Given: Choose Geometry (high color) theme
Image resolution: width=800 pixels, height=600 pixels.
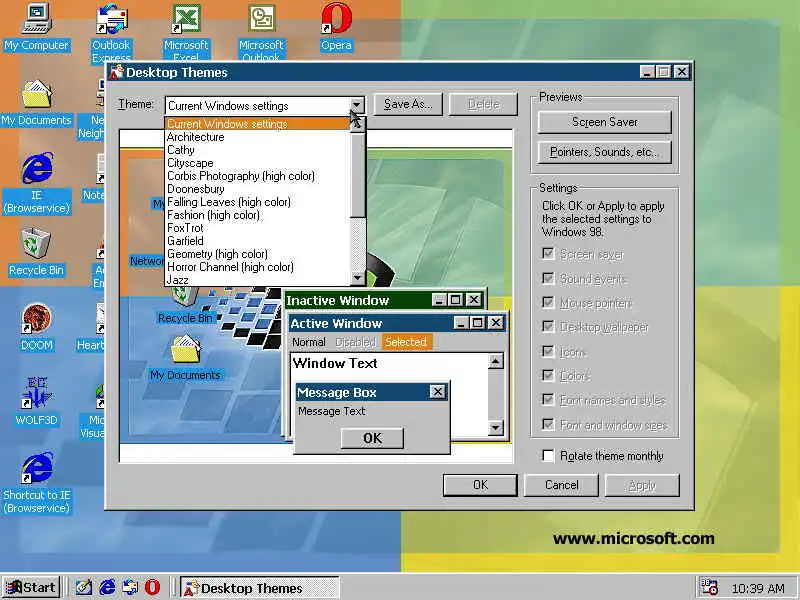Looking at the screenshot, I should (258, 254).
